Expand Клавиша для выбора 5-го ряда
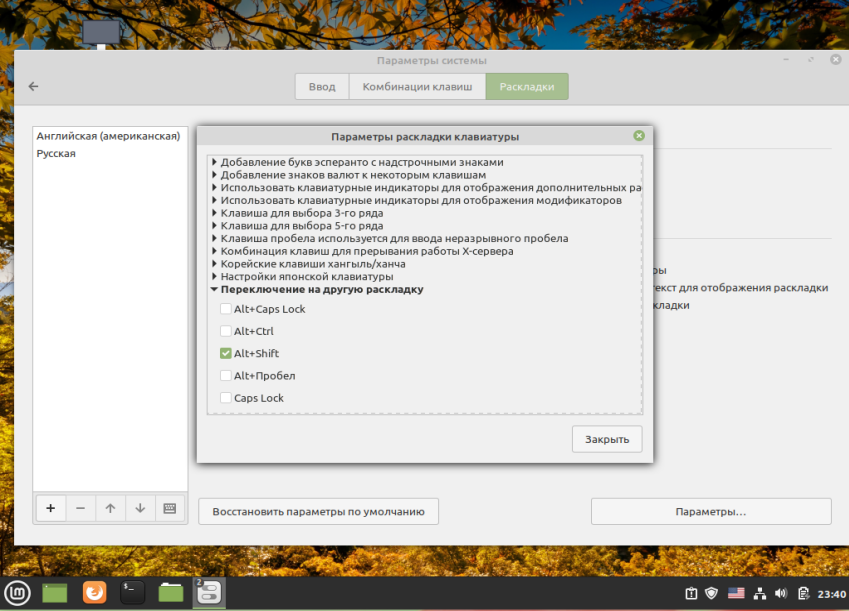Screen dimensions: 849x611 click(x=214, y=225)
